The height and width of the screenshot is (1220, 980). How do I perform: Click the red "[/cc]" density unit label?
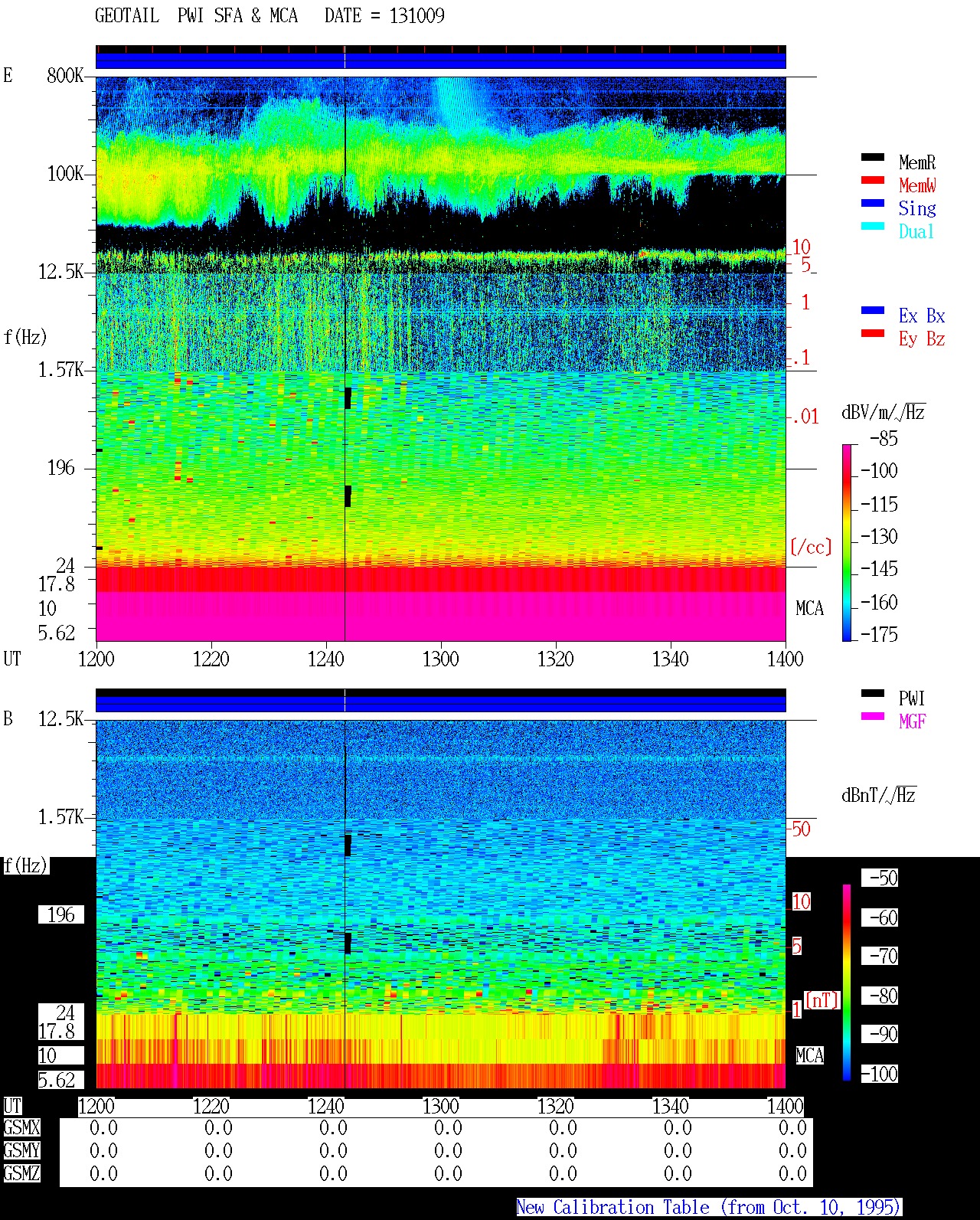[811, 547]
